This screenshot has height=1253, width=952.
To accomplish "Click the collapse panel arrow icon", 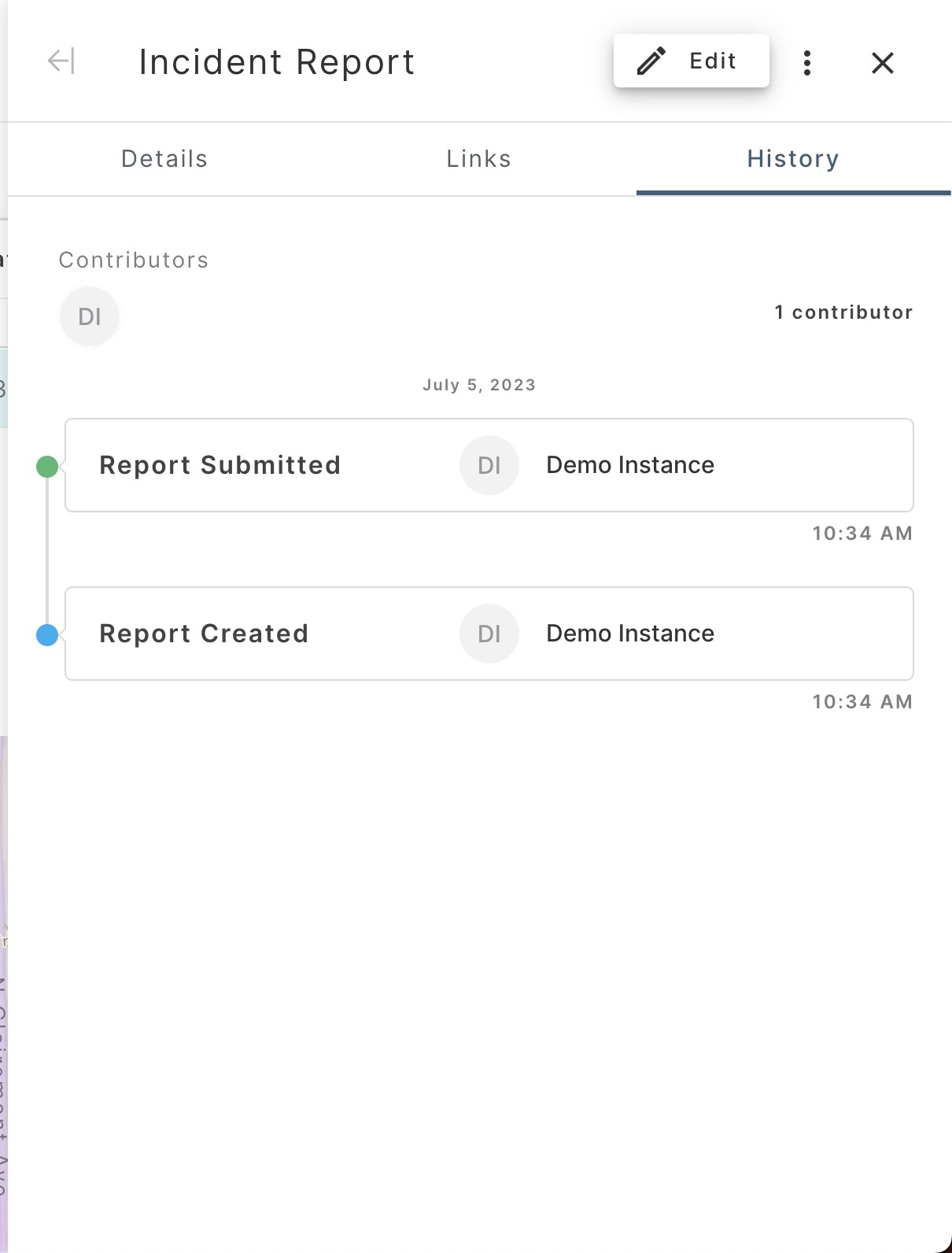I will (x=61, y=61).
